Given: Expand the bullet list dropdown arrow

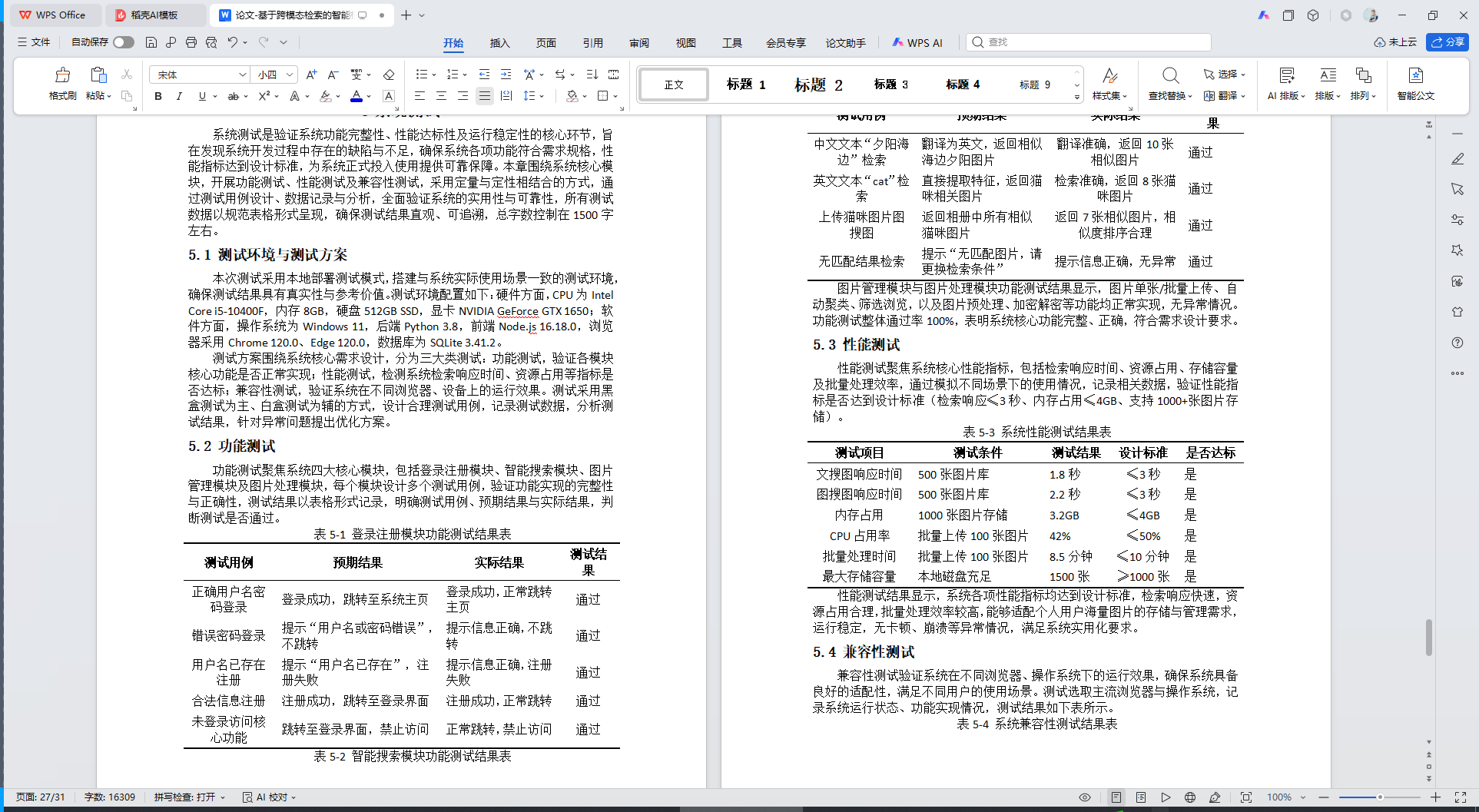Looking at the screenshot, I should pyautogui.click(x=434, y=75).
